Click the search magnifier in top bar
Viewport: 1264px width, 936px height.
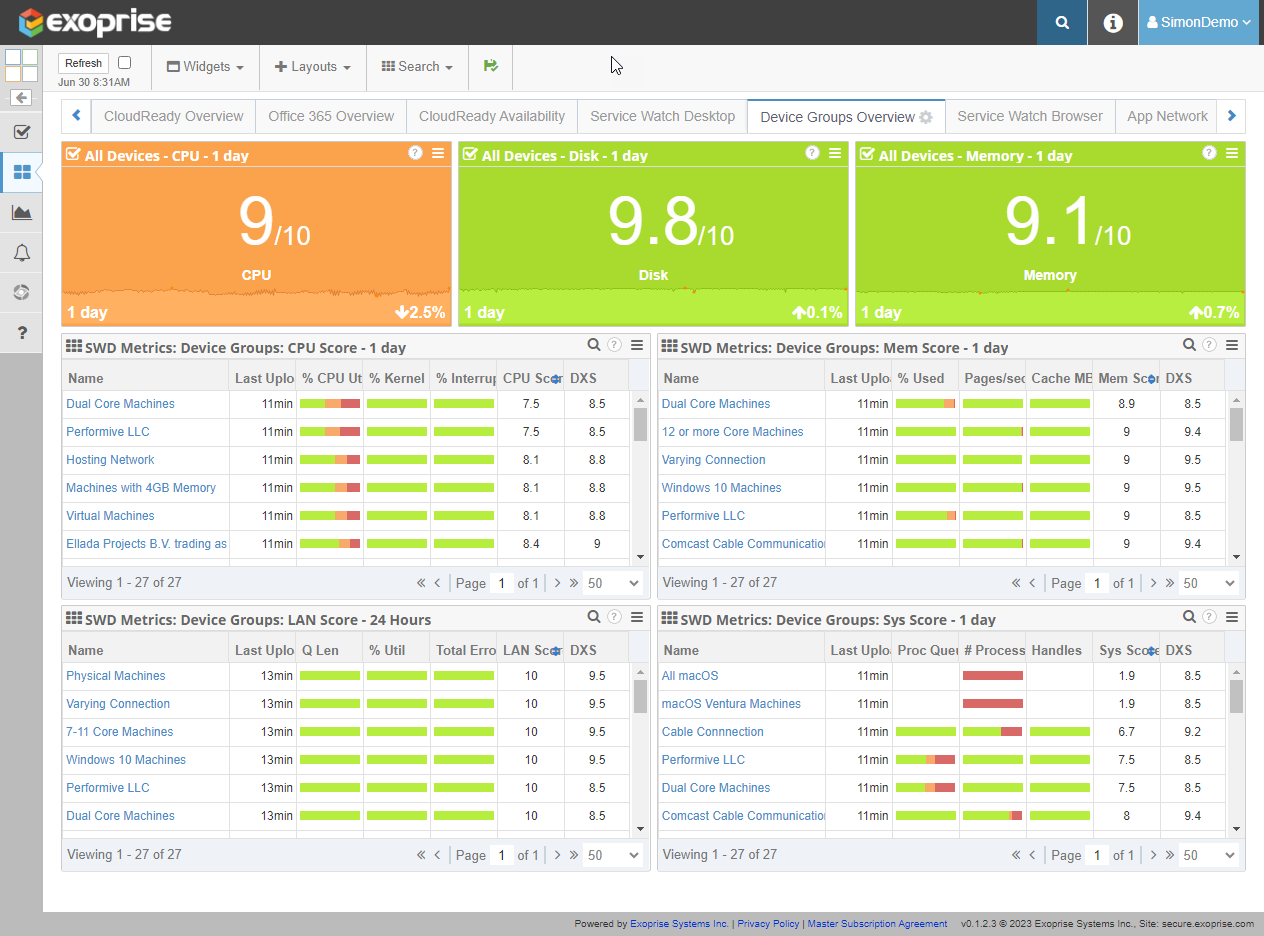[1062, 23]
